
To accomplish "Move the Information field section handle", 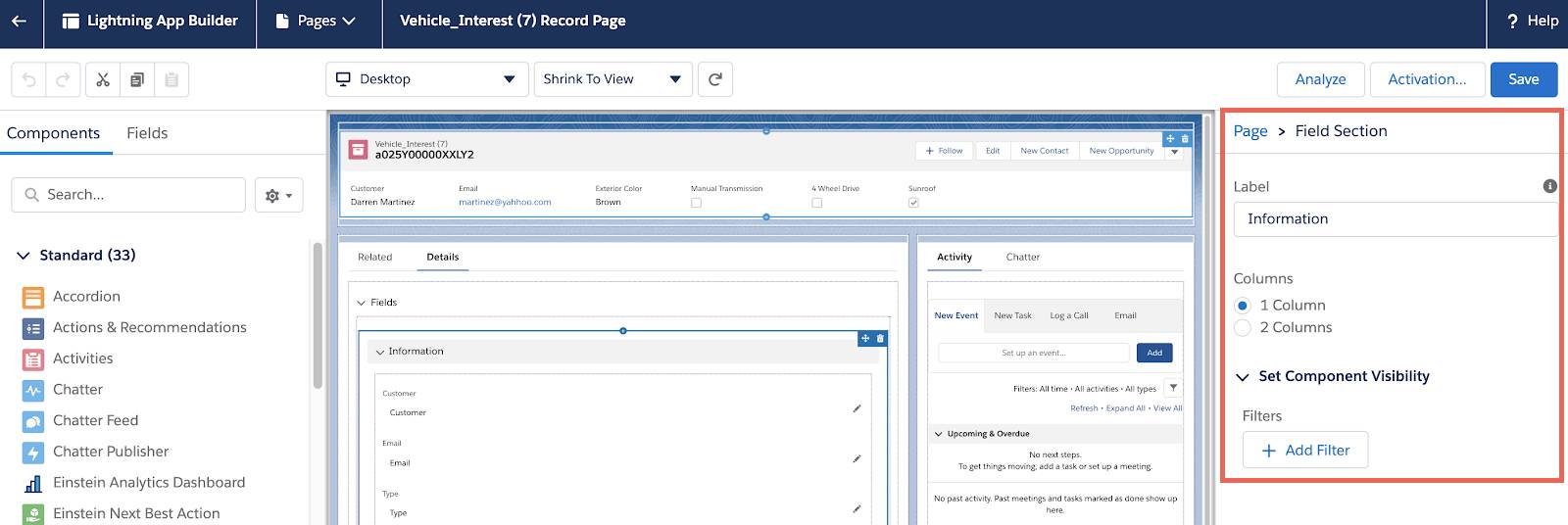I will [865, 338].
